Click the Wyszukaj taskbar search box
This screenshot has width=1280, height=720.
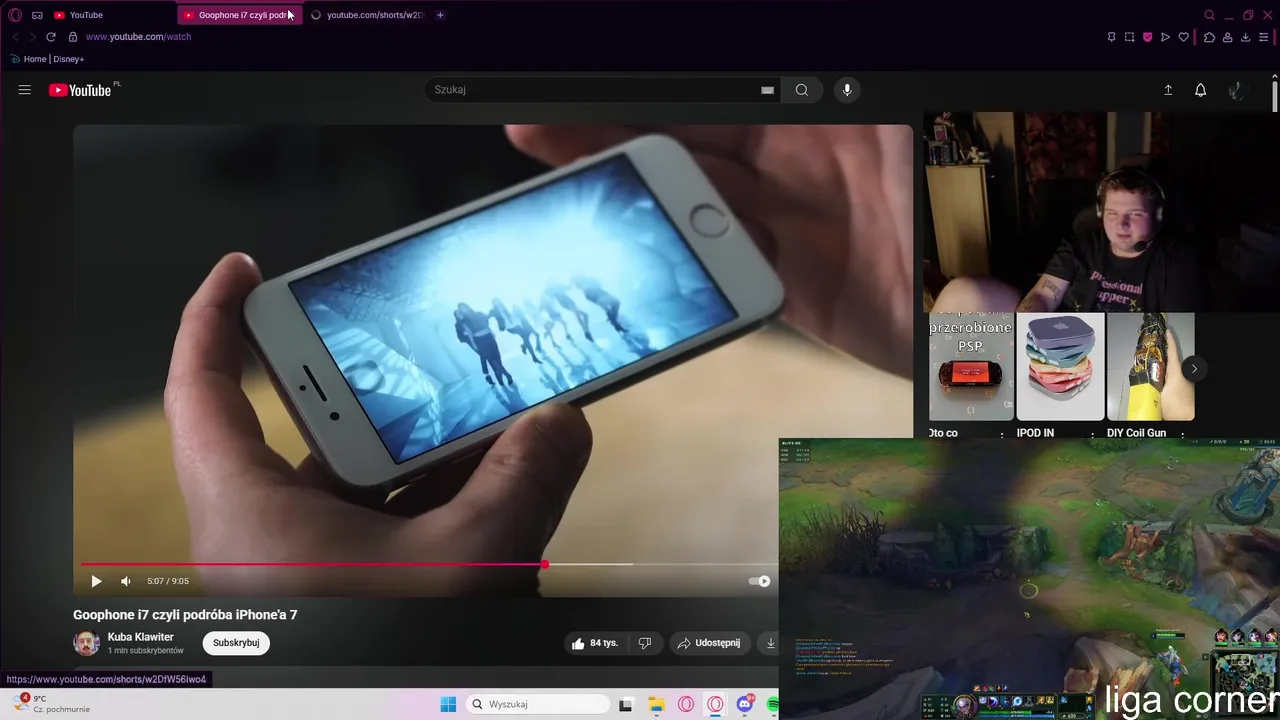[539, 704]
